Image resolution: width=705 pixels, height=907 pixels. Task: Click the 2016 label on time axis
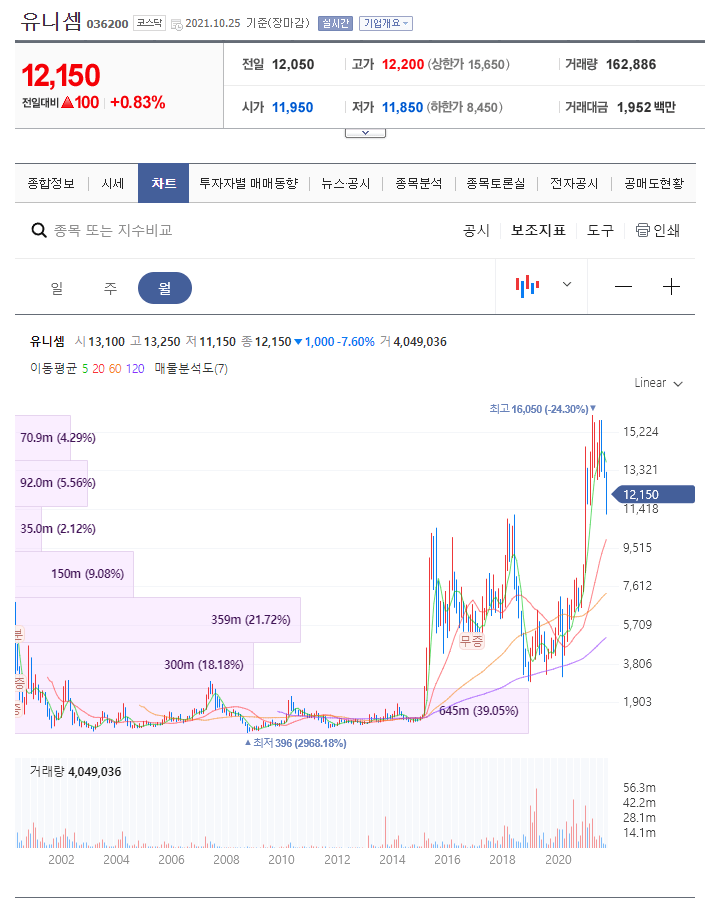tap(447, 860)
